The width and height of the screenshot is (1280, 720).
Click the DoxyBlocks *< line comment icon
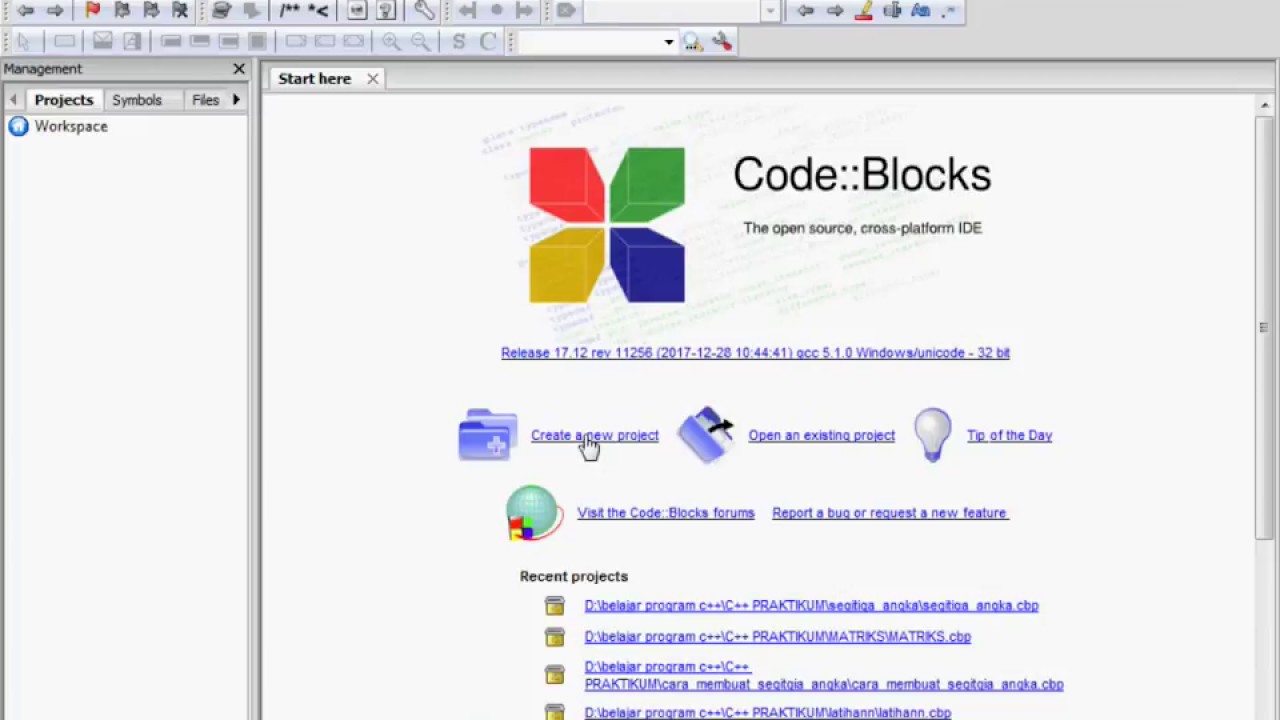point(318,10)
